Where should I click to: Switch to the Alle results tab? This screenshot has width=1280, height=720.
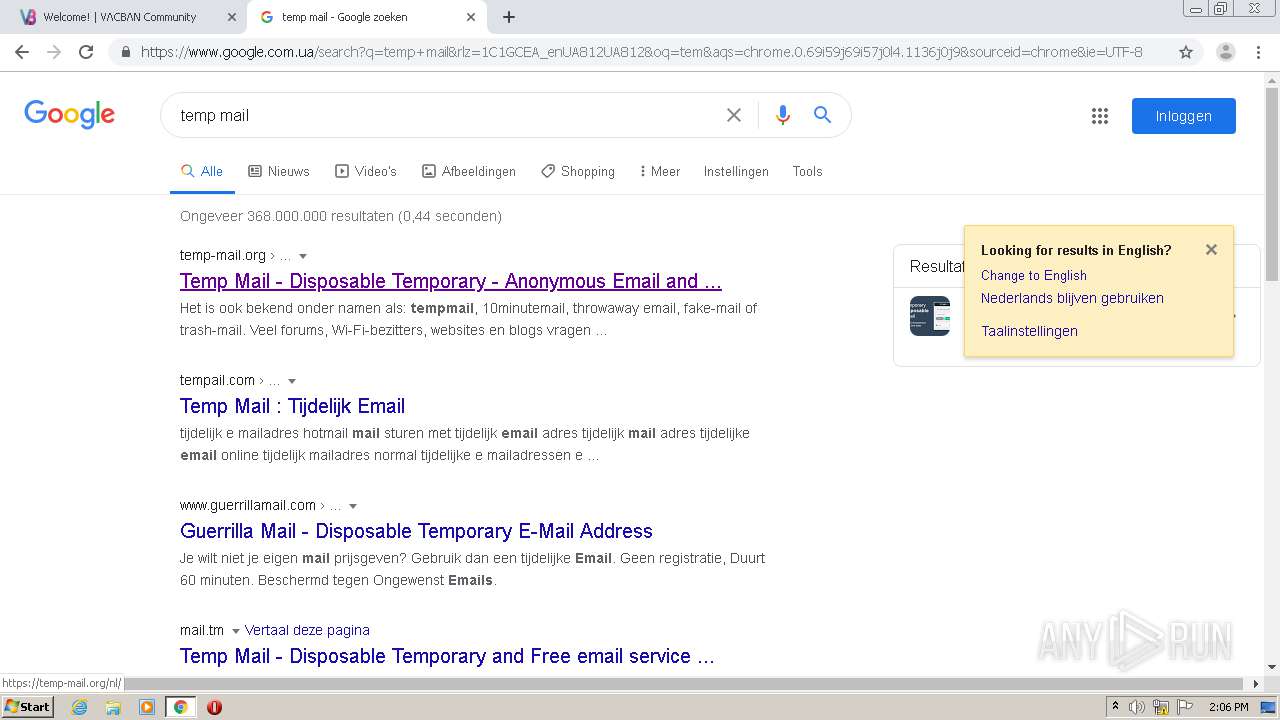click(x=202, y=171)
